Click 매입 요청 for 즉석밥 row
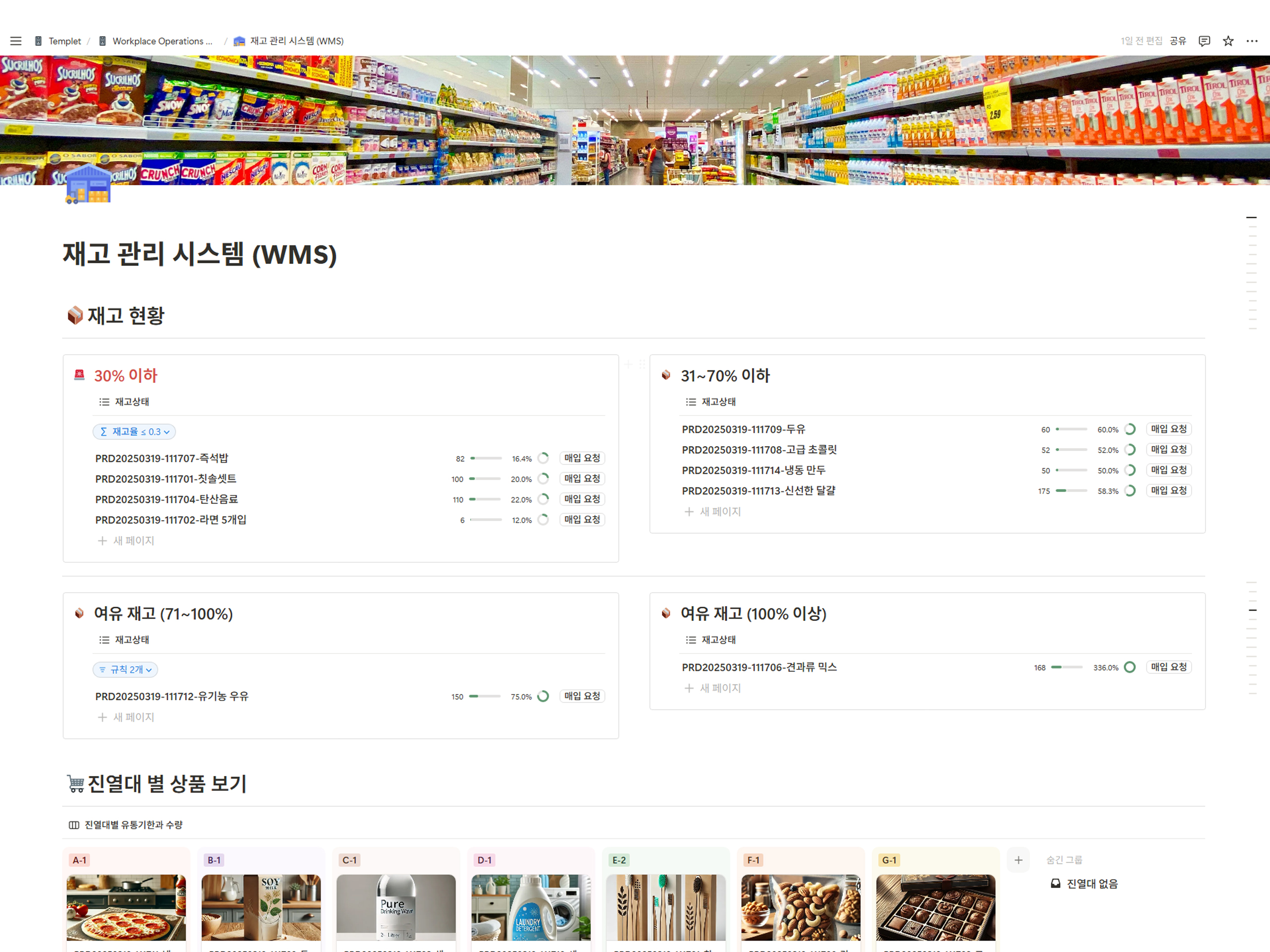 [581, 458]
